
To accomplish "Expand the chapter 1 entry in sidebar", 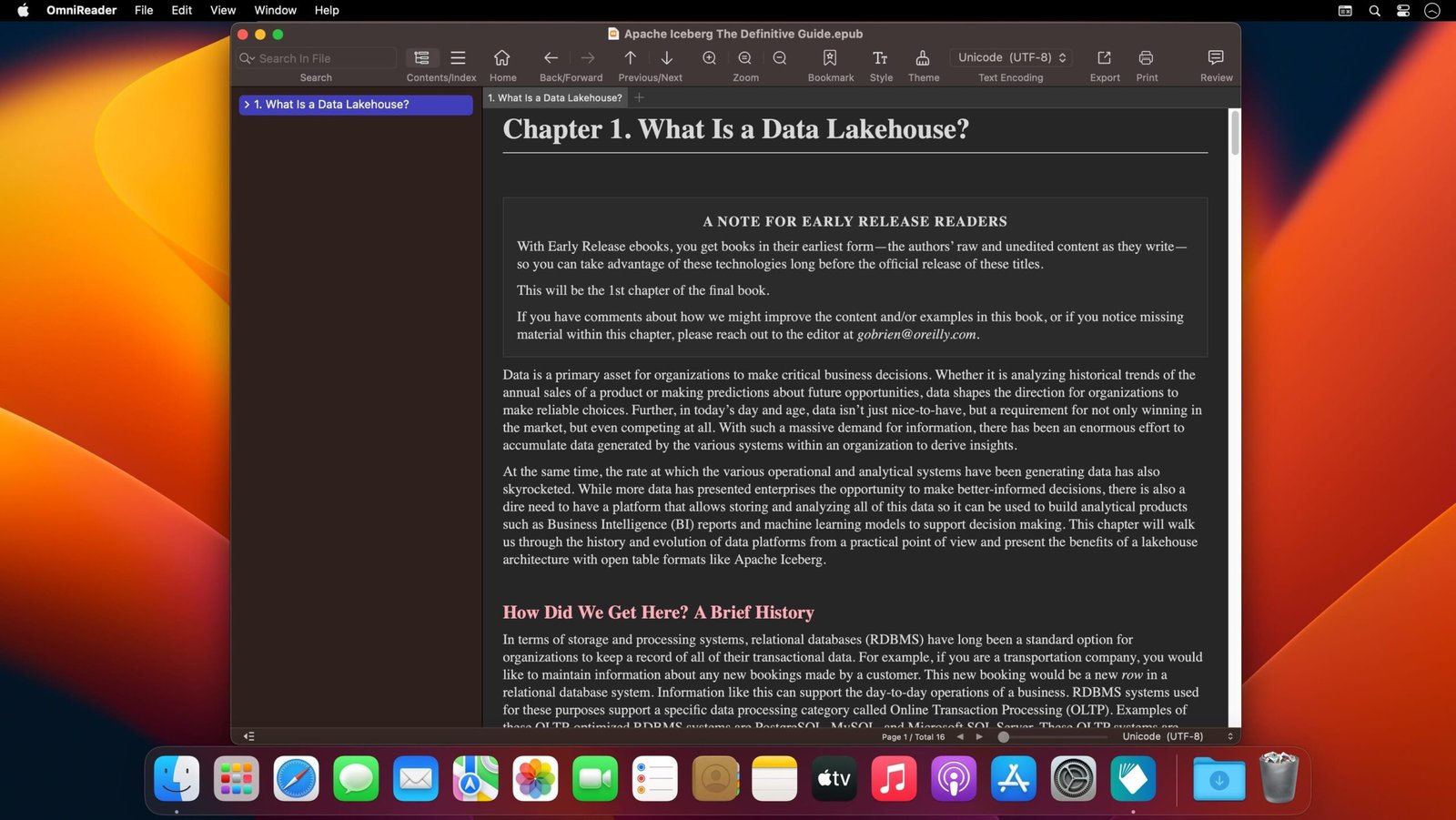I will pyautogui.click(x=248, y=105).
